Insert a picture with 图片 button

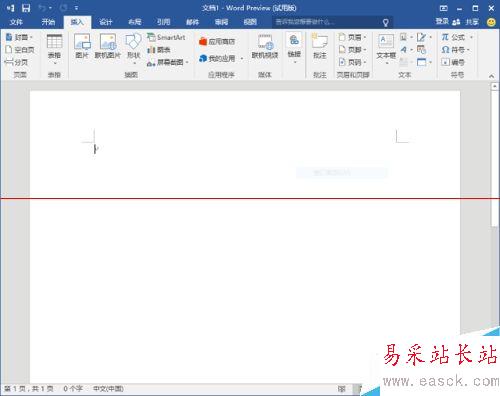click(x=82, y=46)
